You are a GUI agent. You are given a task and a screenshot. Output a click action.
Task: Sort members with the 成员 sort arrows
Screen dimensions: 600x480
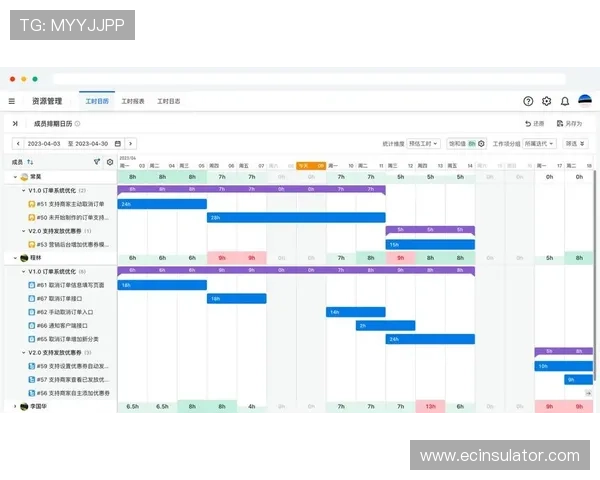pyautogui.click(x=30, y=162)
